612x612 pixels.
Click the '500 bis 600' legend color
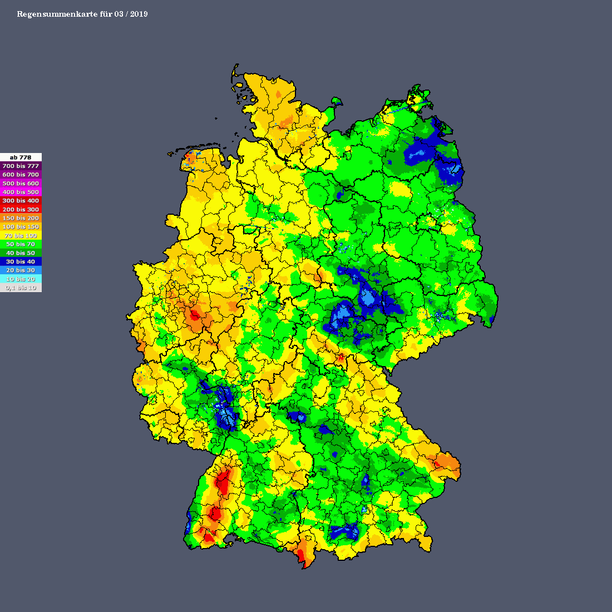pyautogui.click(x=20, y=183)
